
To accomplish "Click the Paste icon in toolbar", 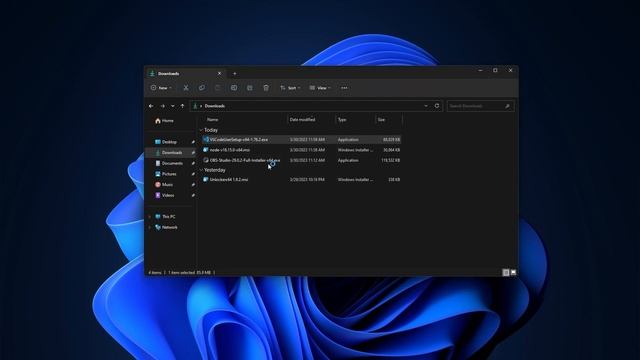I will pyautogui.click(x=218, y=88).
